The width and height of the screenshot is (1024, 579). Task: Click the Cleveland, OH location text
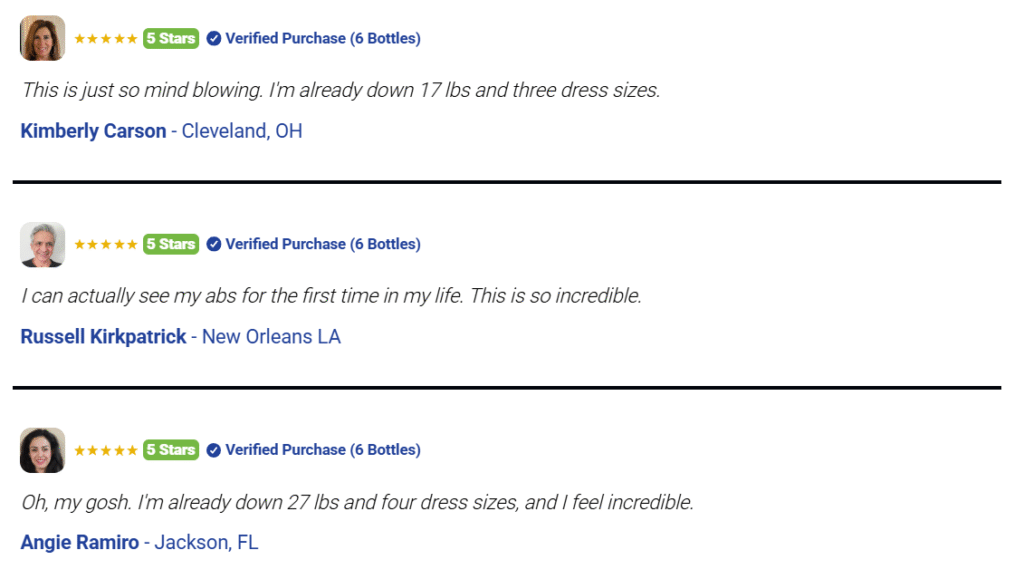pyautogui.click(x=242, y=131)
